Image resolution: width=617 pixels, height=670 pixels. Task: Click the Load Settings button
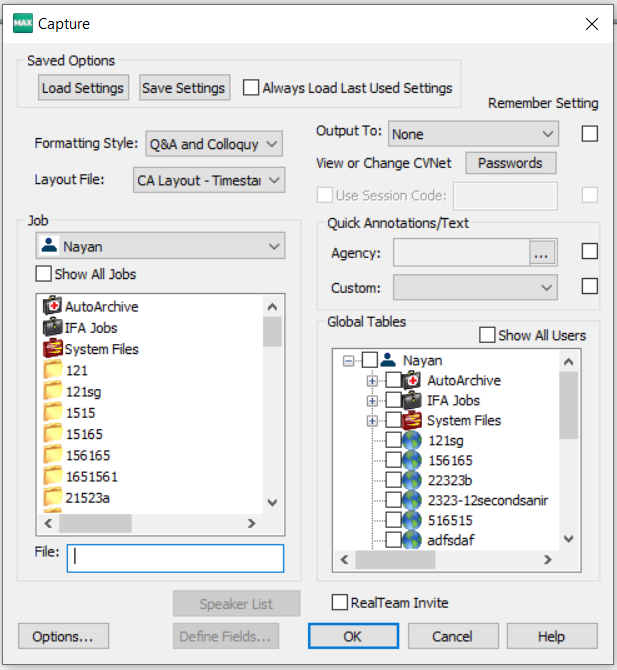coord(83,88)
